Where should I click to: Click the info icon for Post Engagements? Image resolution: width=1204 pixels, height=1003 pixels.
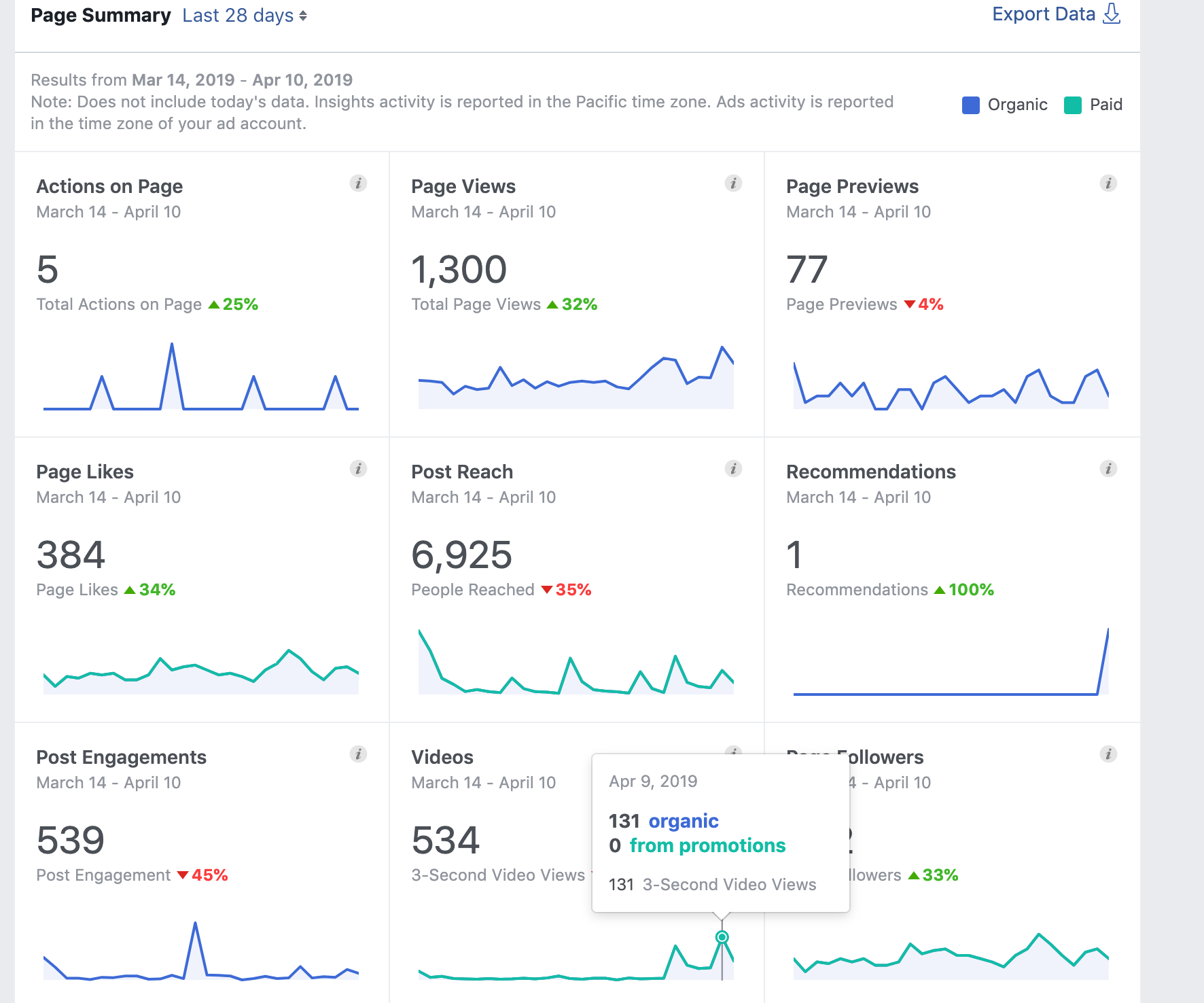point(358,754)
